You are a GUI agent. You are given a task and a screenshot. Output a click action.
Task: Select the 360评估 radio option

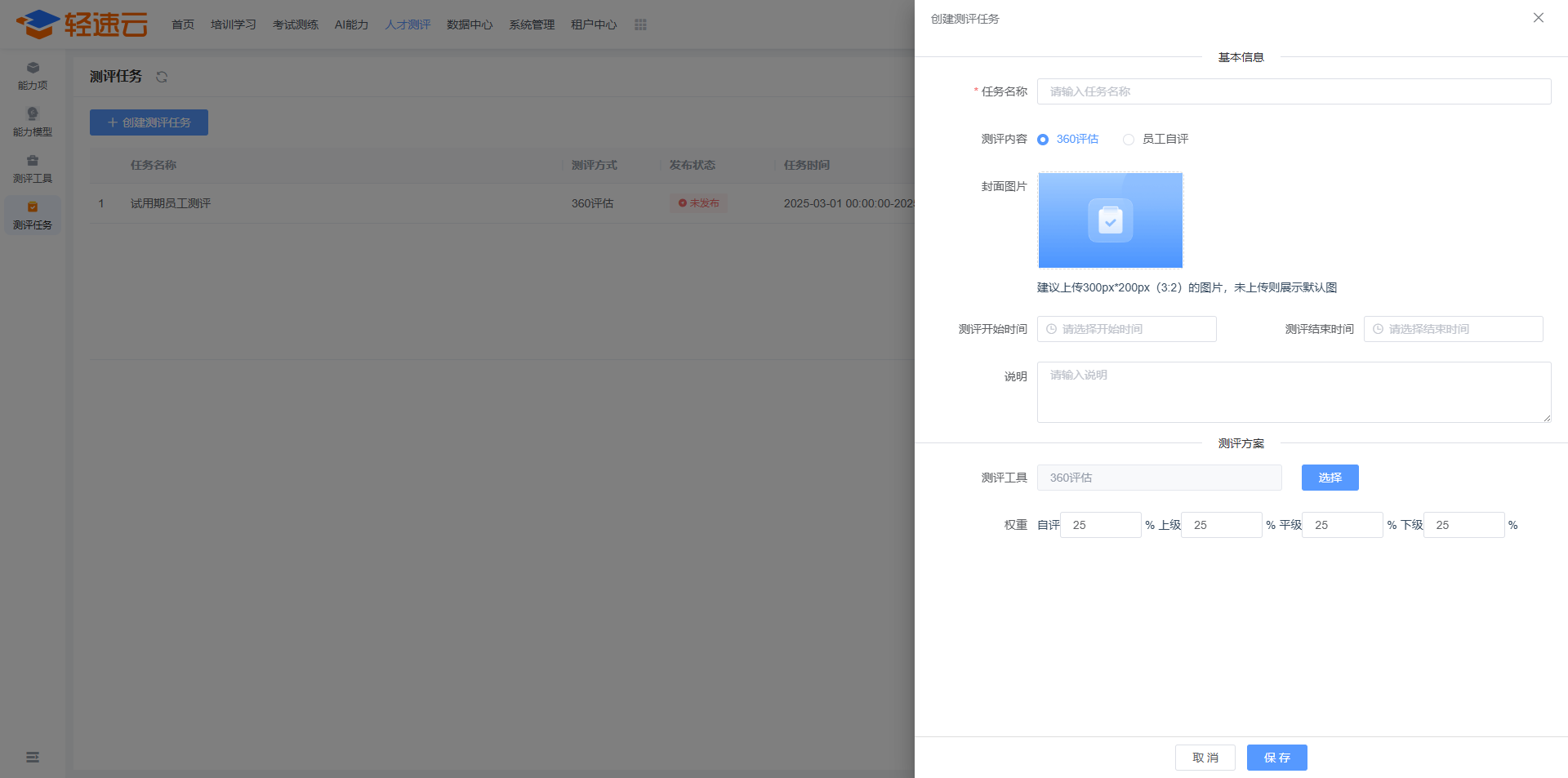(x=1043, y=140)
